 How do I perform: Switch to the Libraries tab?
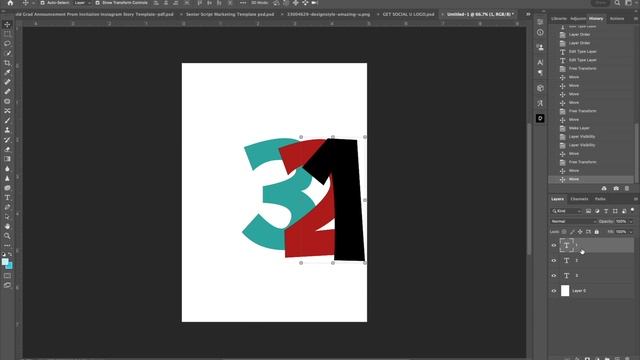coord(559,18)
